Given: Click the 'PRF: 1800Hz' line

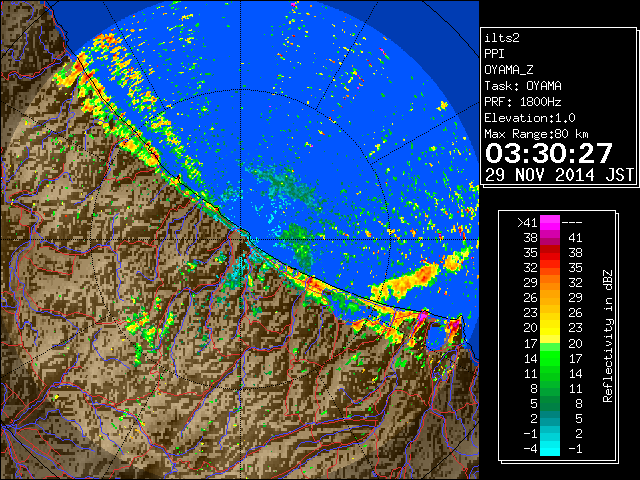Looking at the screenshot, I should click(x=522, y=102).
